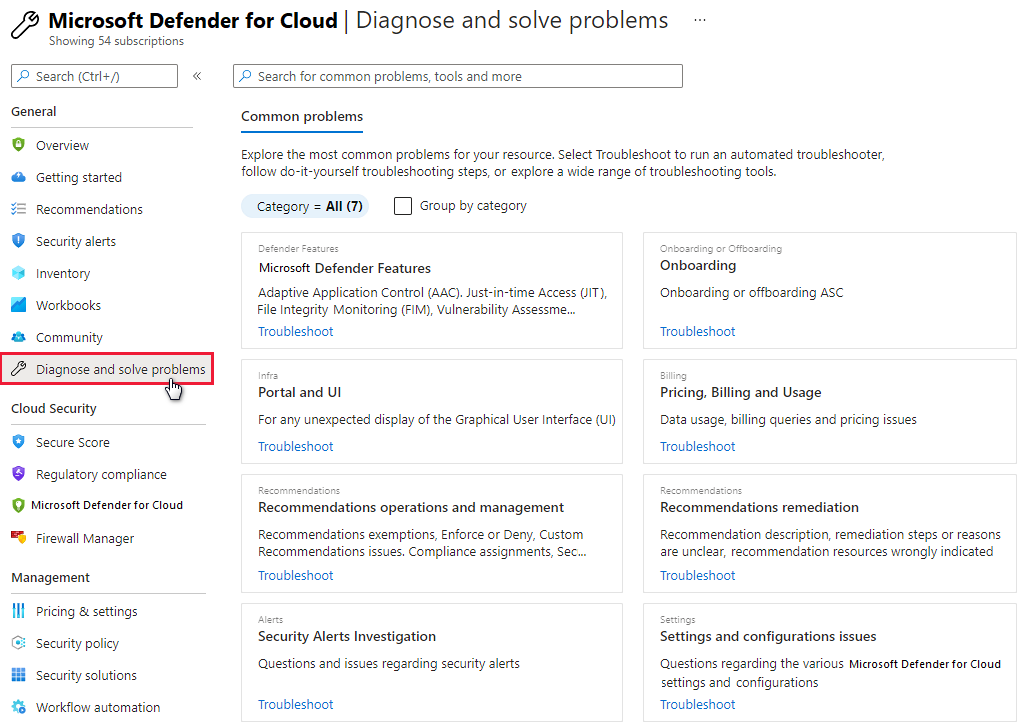Click Troubleshoot under Microsoft Defender Features
Image resolution: width=1020 pixels, height=725 pixels.
(x=295, y=331)
